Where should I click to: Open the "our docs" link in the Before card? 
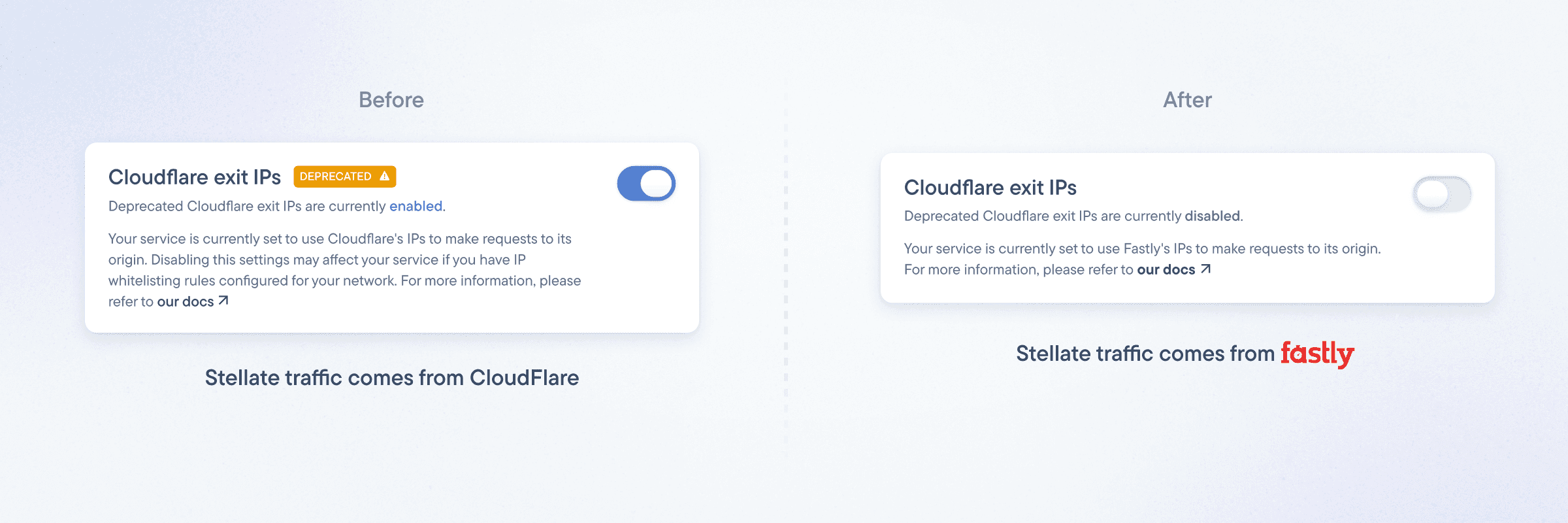[x=186, y=301]
